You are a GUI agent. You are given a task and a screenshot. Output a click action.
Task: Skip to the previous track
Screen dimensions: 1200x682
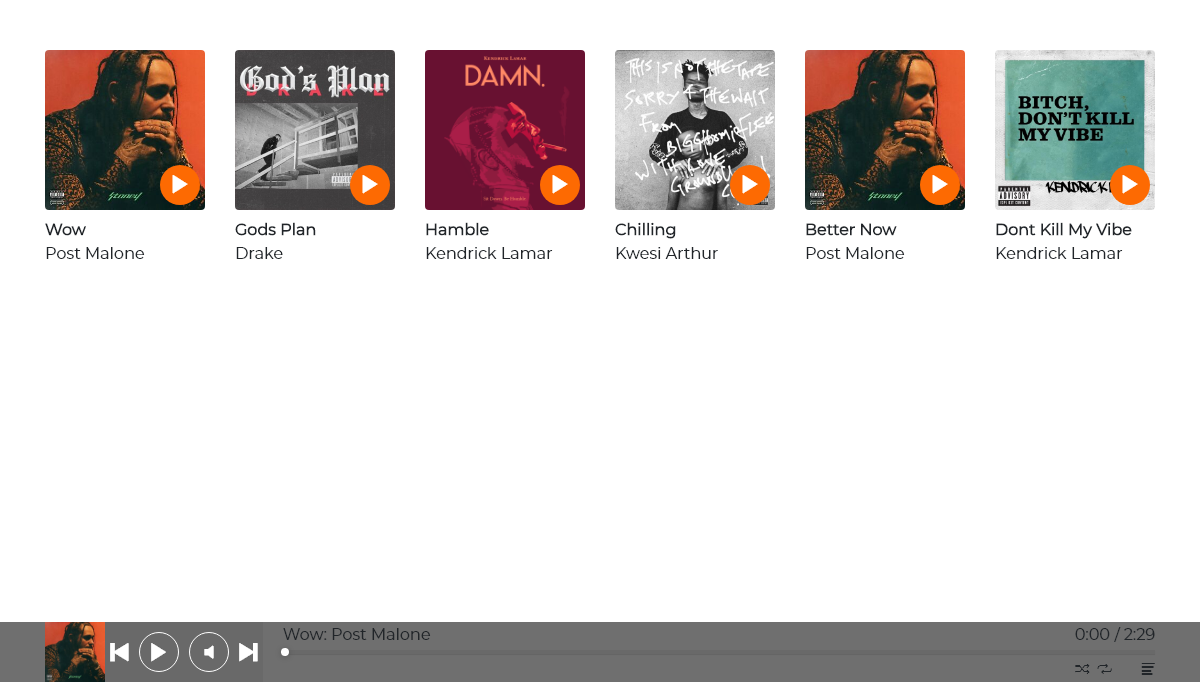click(x=119, y=652)
